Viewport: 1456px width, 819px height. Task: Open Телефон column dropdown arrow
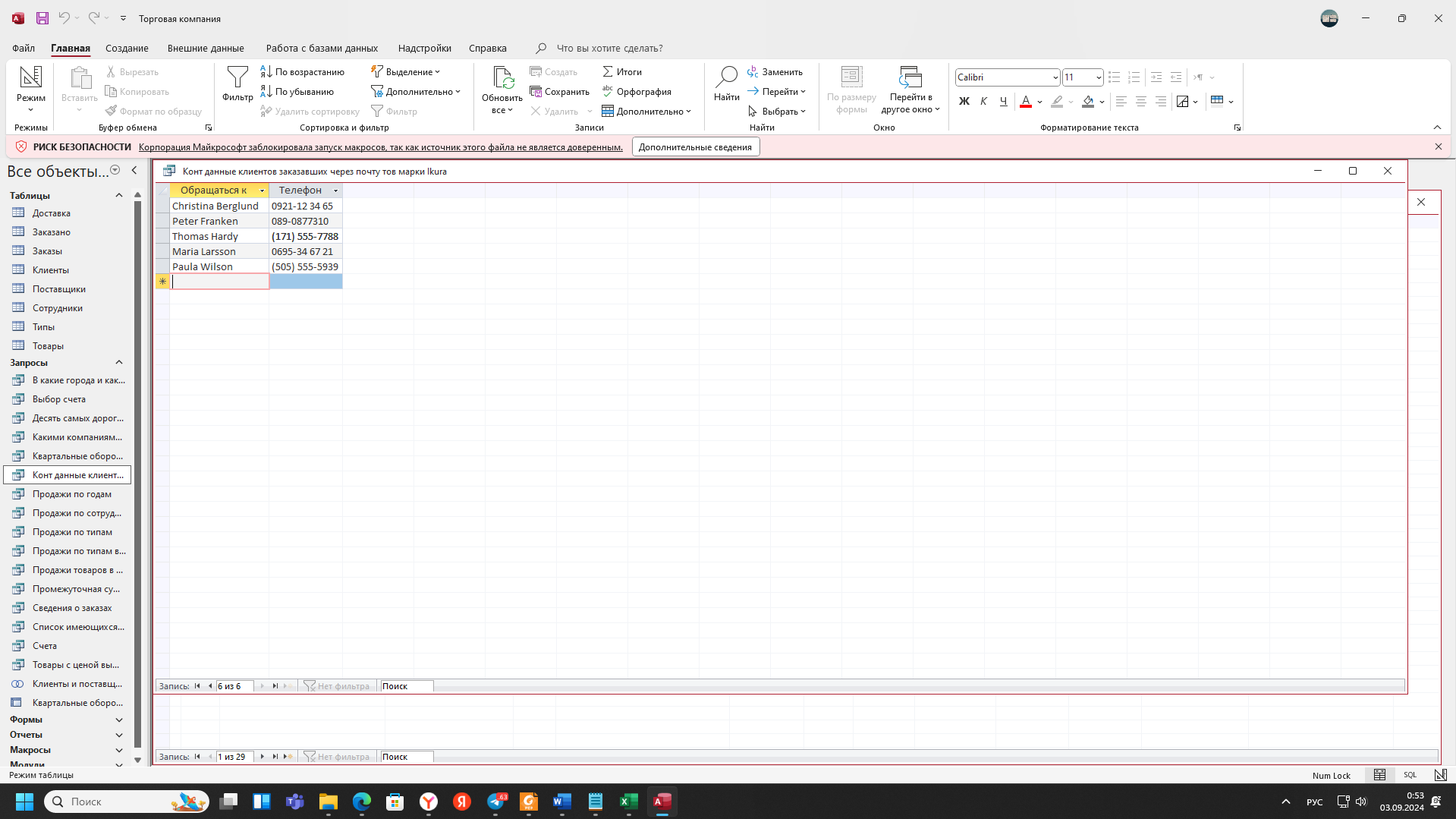335,191
